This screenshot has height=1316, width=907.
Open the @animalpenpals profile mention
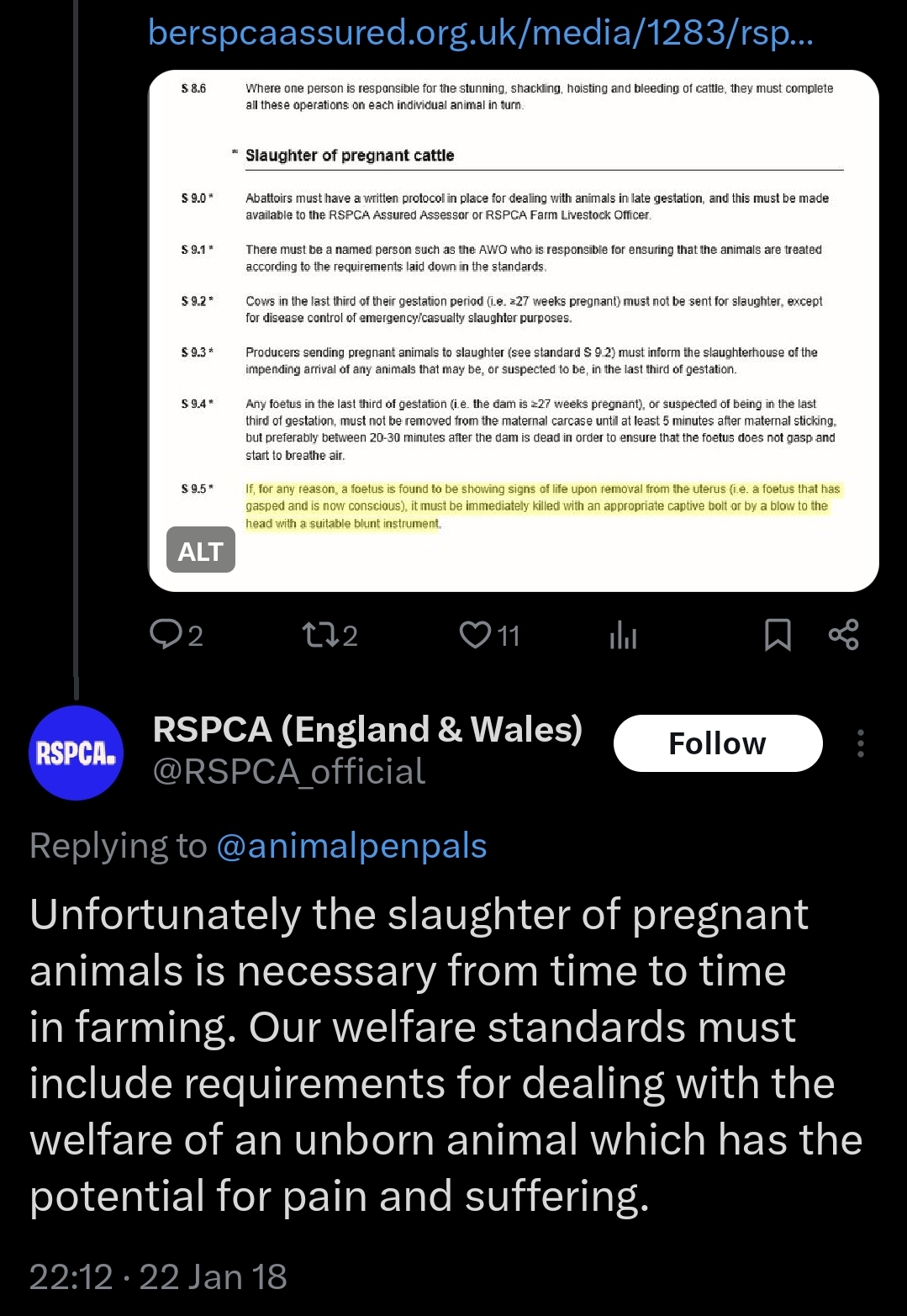point(351,846)
